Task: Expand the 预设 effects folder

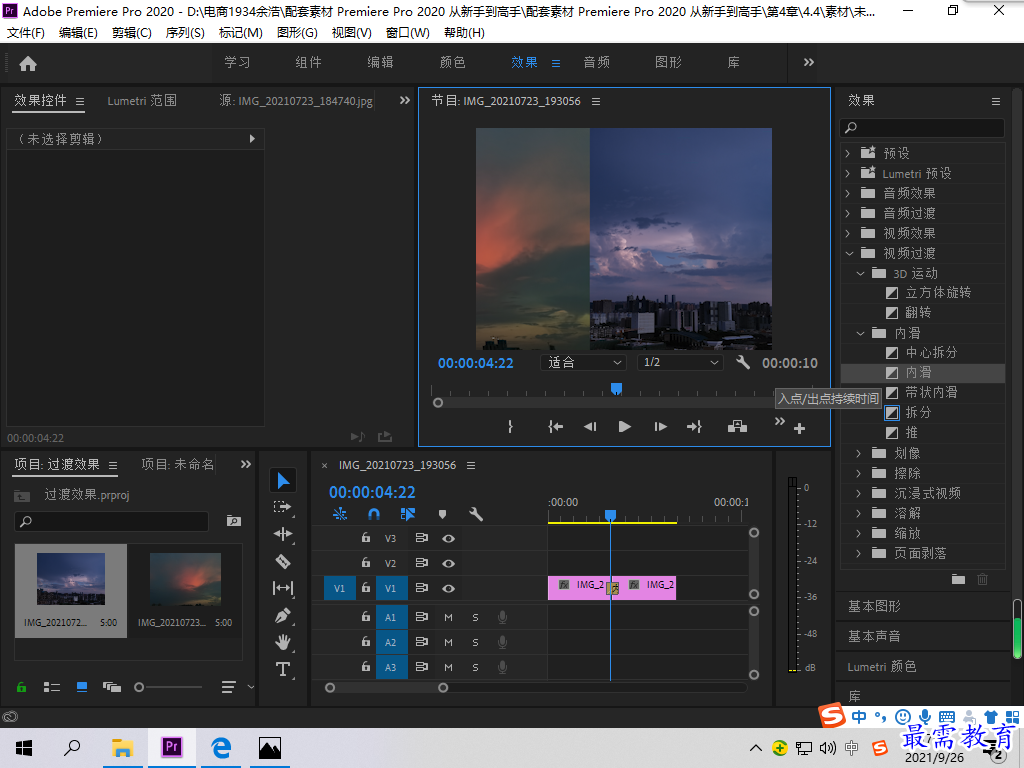Action: point(848,153)
